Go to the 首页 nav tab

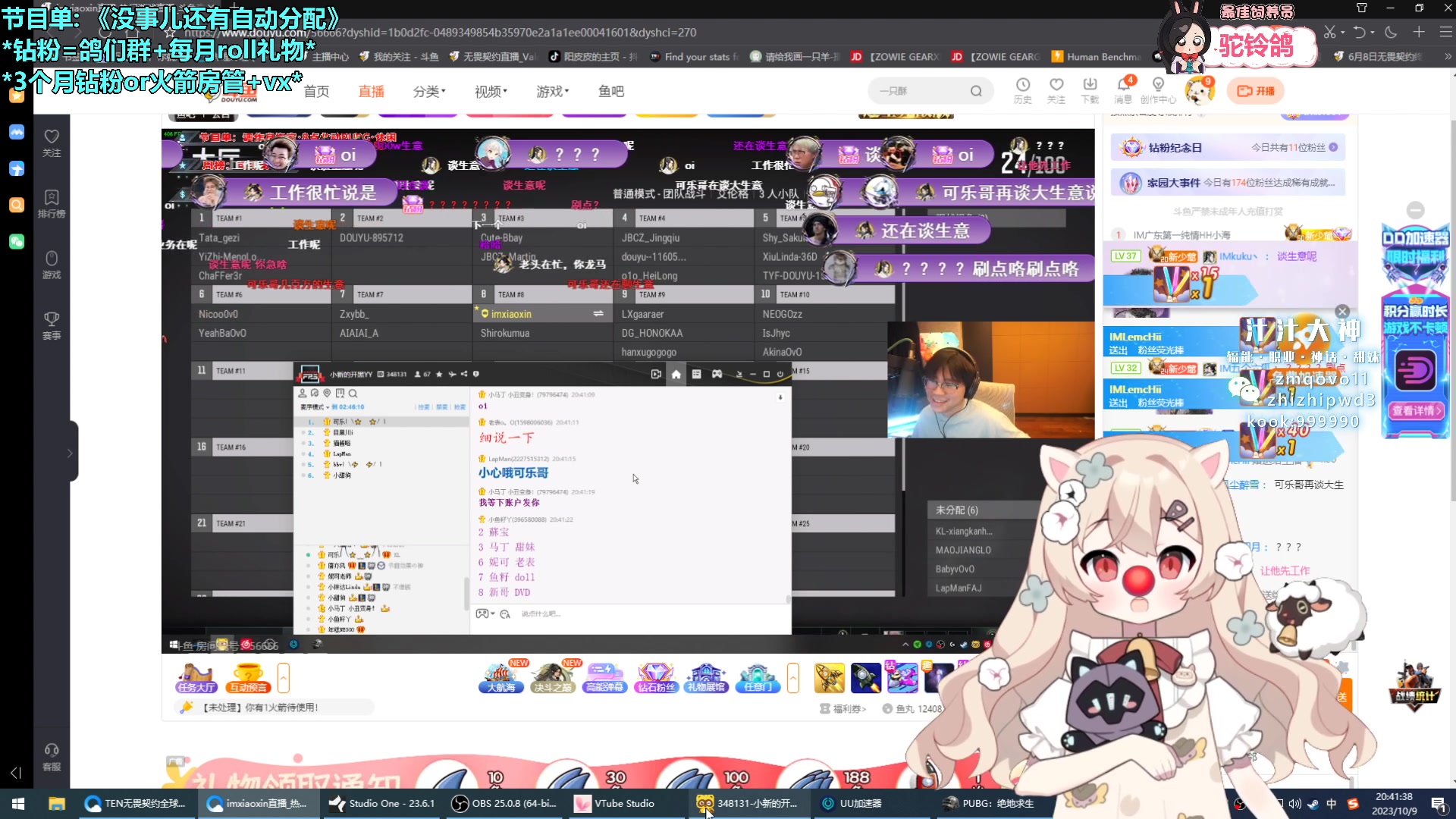[x=316, y=91]
